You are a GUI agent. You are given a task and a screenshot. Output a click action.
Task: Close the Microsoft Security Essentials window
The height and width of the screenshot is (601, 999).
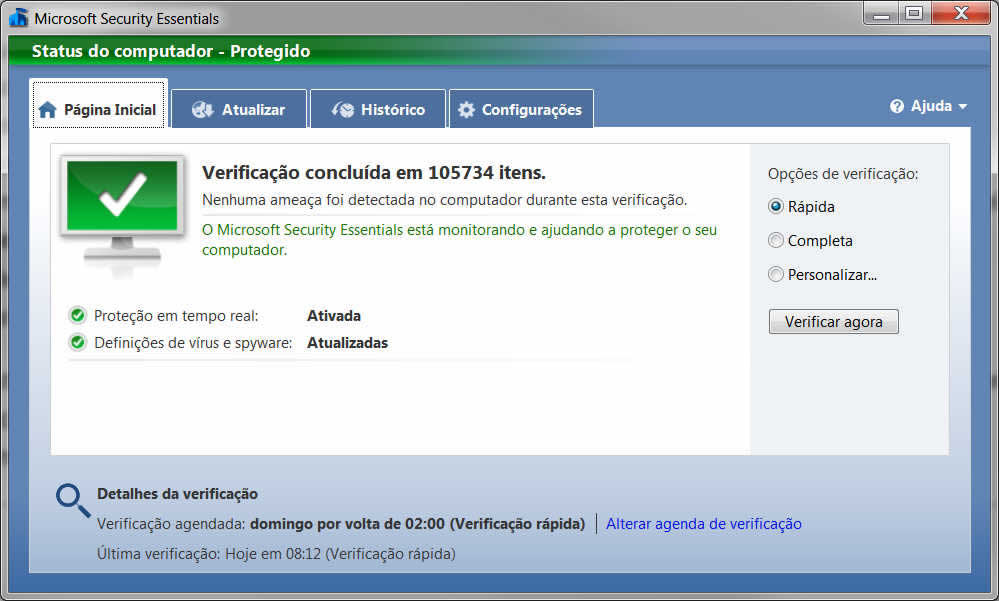pos(961,13)
